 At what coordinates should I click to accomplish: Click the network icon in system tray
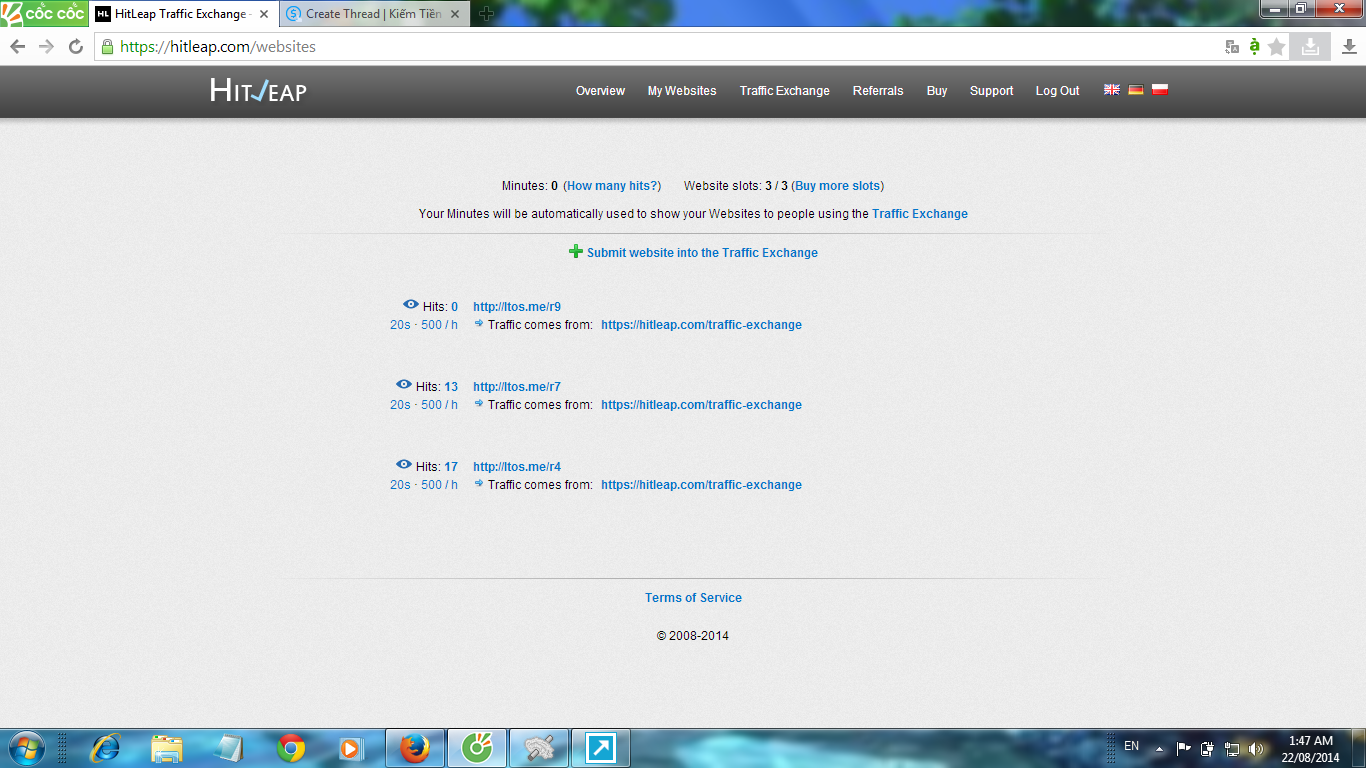click(x=1232, y=748)
